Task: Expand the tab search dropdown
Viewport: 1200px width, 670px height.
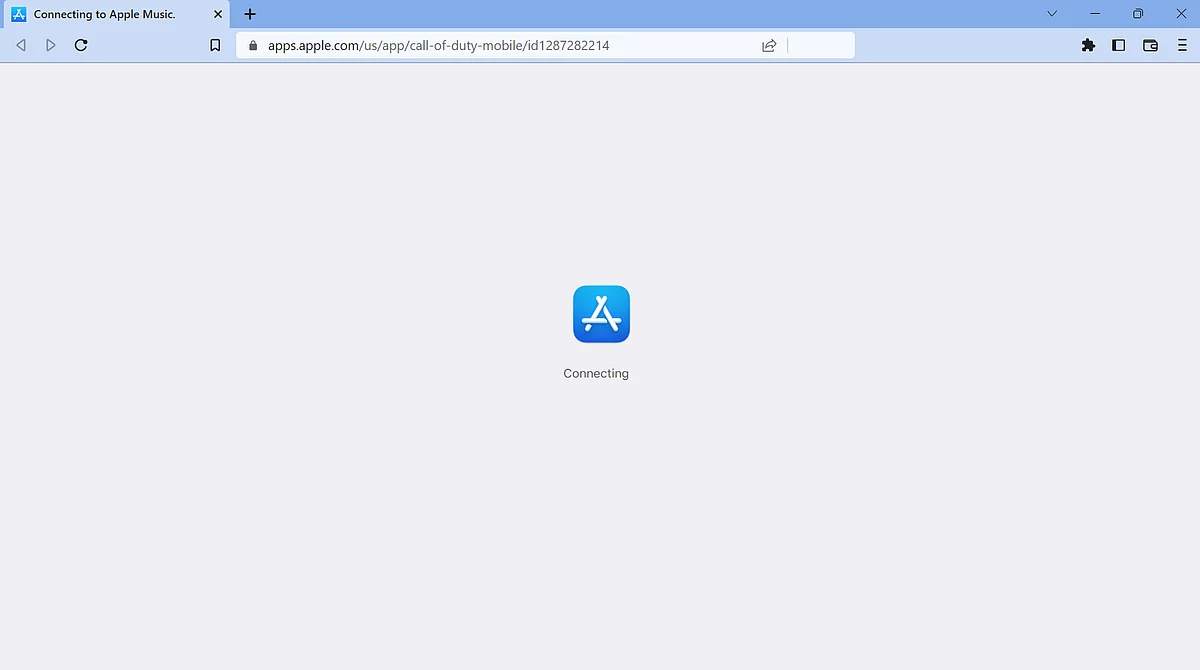Action: [1052, 14]
